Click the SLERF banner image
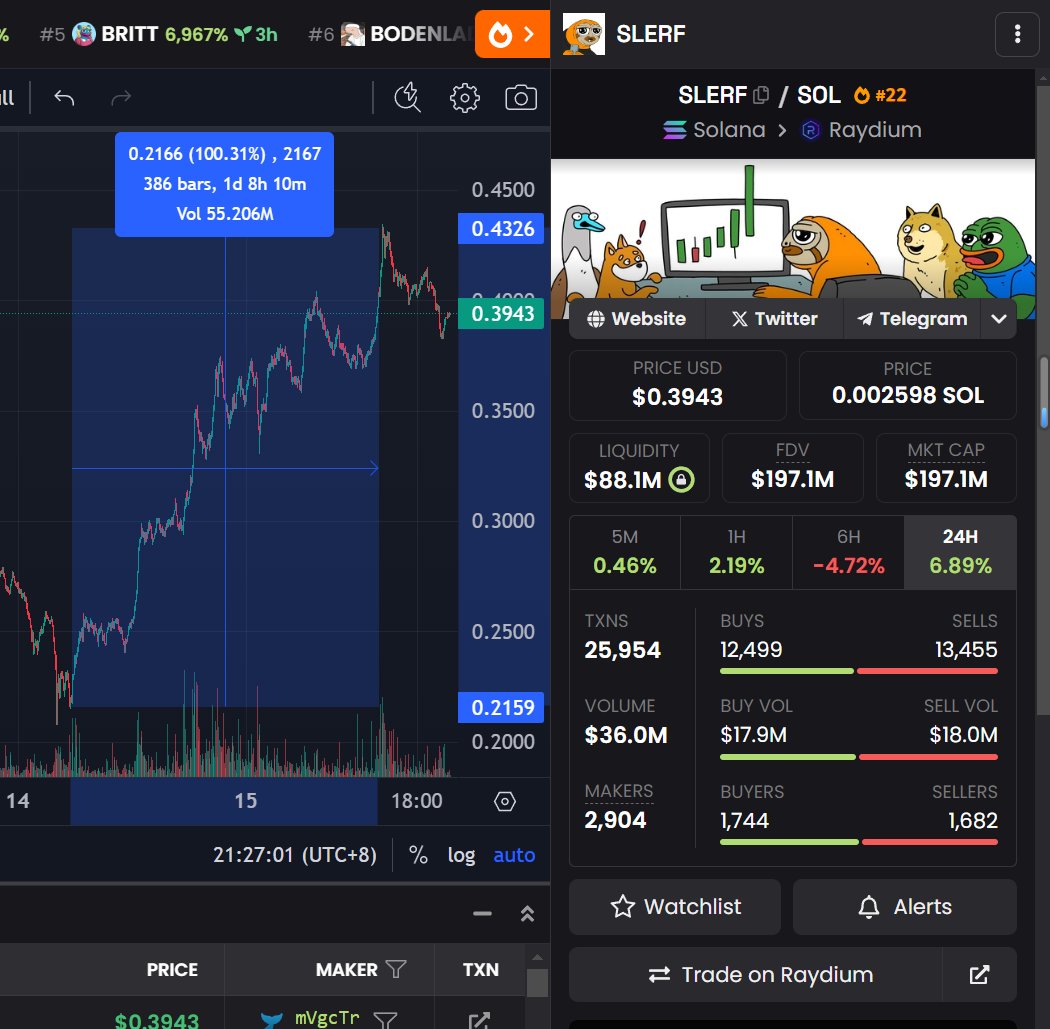Screen dimensions: 1050x1029 pyautogui.click(x=793, y=228)
